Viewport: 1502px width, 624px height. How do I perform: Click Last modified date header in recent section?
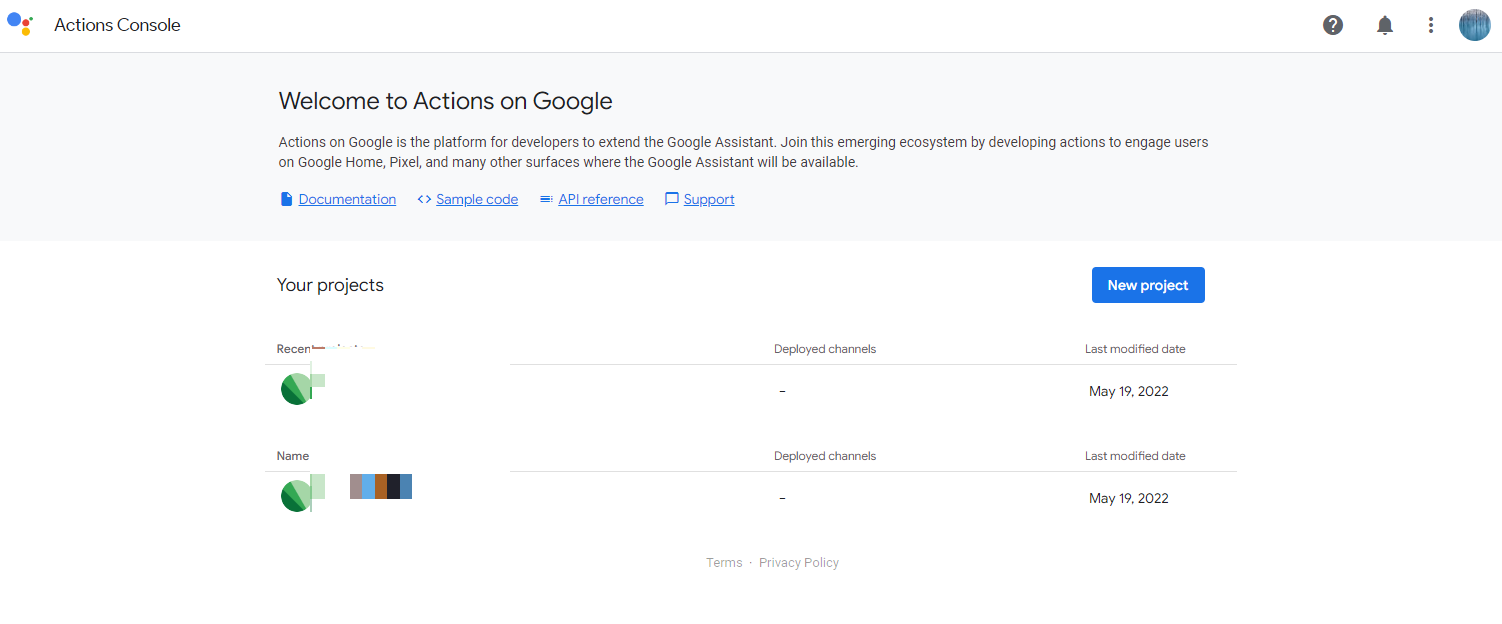pos(1135,349)
